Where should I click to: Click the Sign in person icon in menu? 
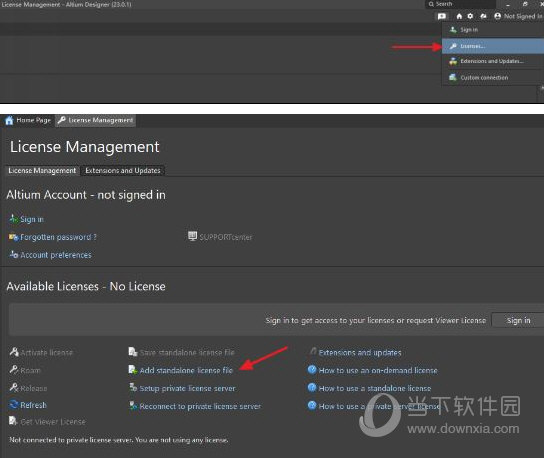click(x=453, y=29)
